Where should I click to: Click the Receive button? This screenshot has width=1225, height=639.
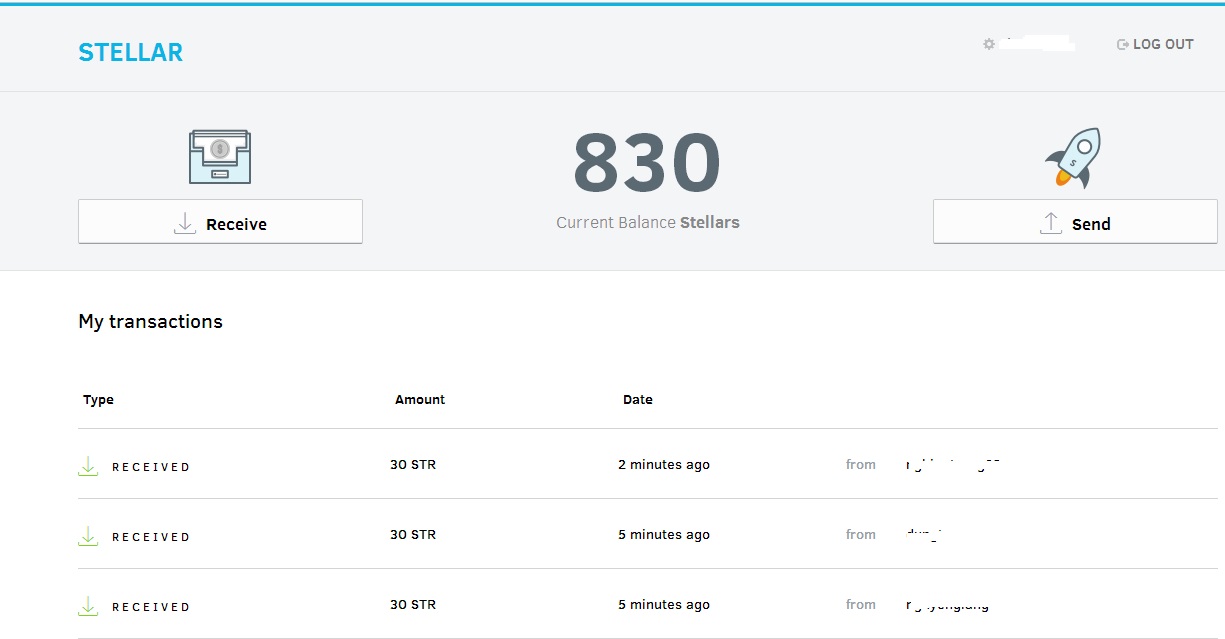[x=220, y=222]
